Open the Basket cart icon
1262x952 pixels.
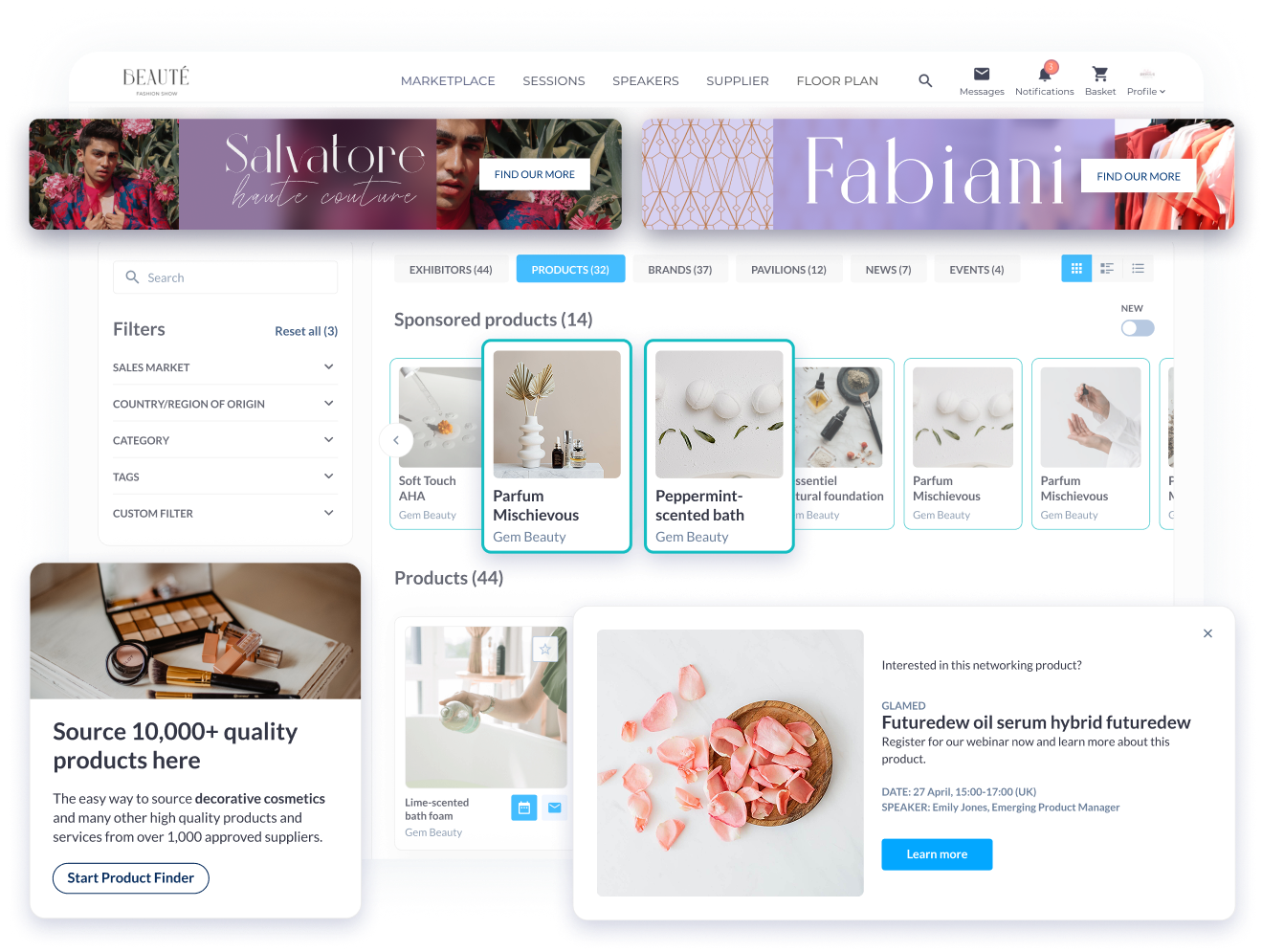1099,75
